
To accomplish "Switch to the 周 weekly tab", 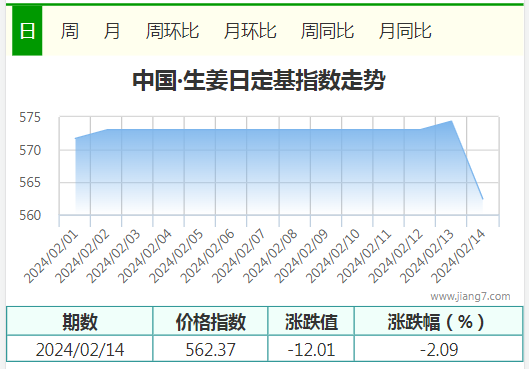I will point(70,31).
